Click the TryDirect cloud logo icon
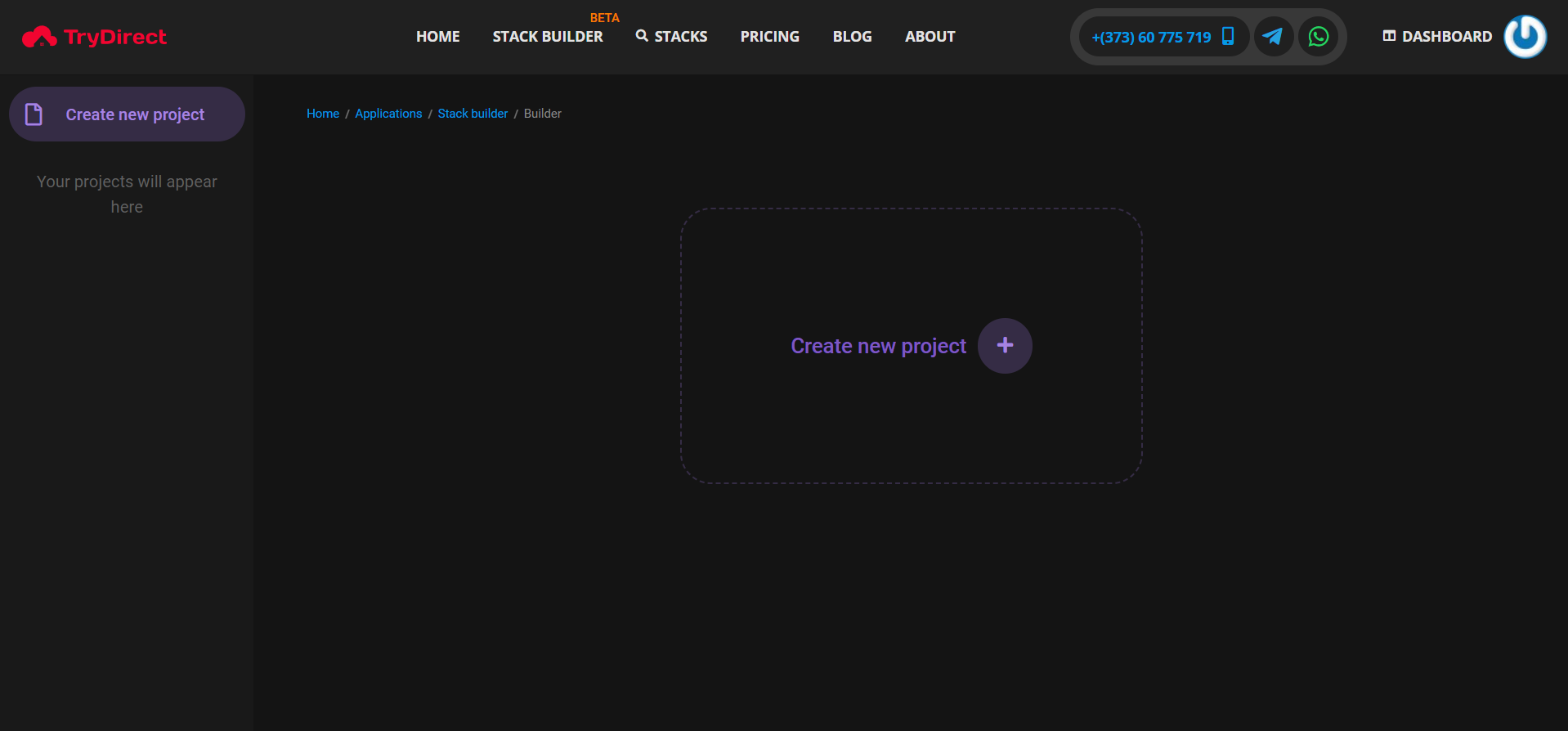The image size is (1568, 731). [x=39, y=37]
